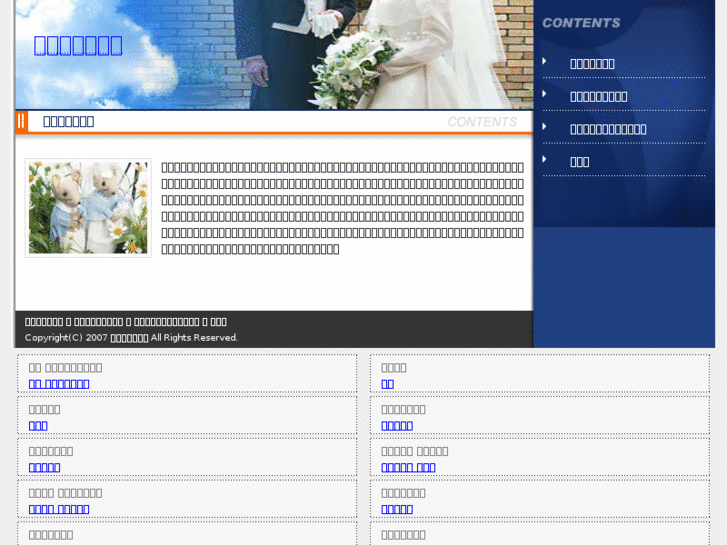727x545 pixels.
Task: Select the longest menu entry in CONTENTS sidebar
Action: pyautogui.click(x=608, y=129)
